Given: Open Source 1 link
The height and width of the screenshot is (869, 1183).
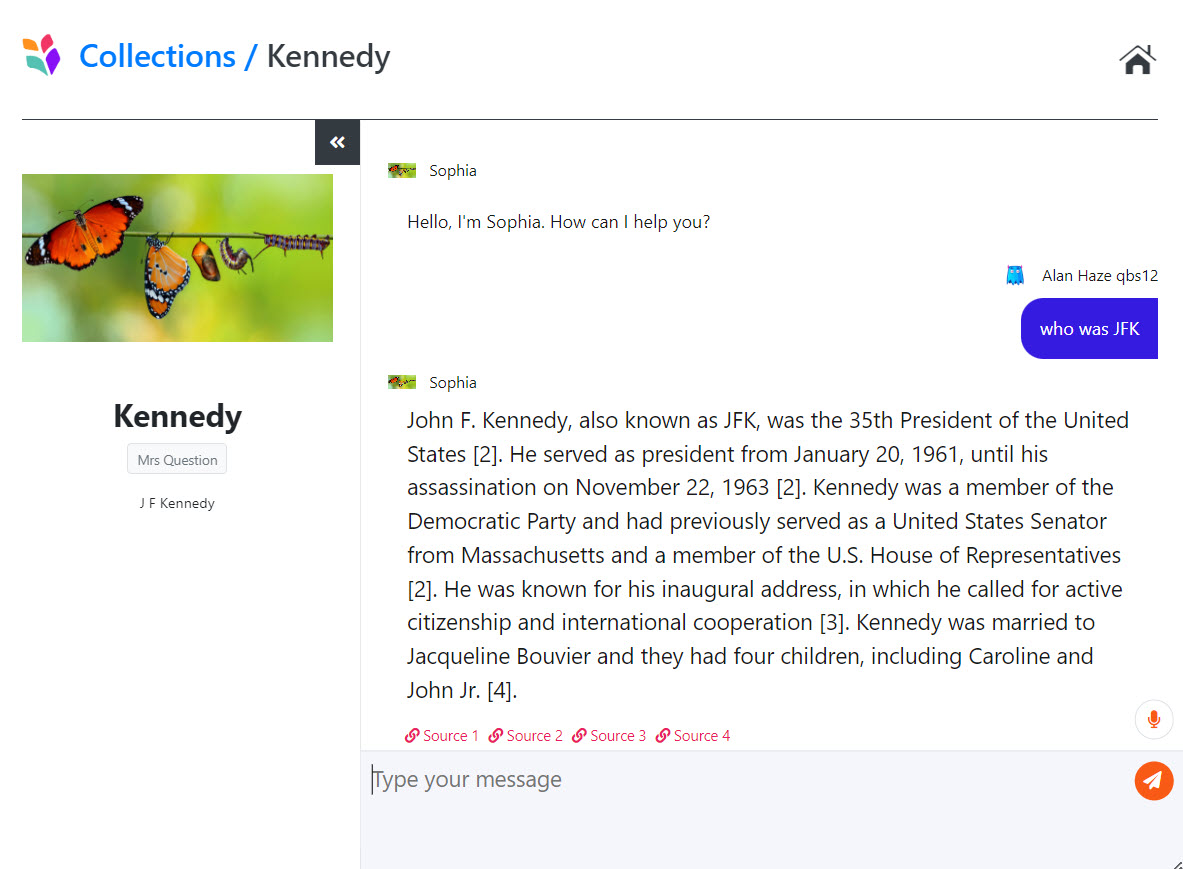Looking at the screenshot, I should click(442, 736).
